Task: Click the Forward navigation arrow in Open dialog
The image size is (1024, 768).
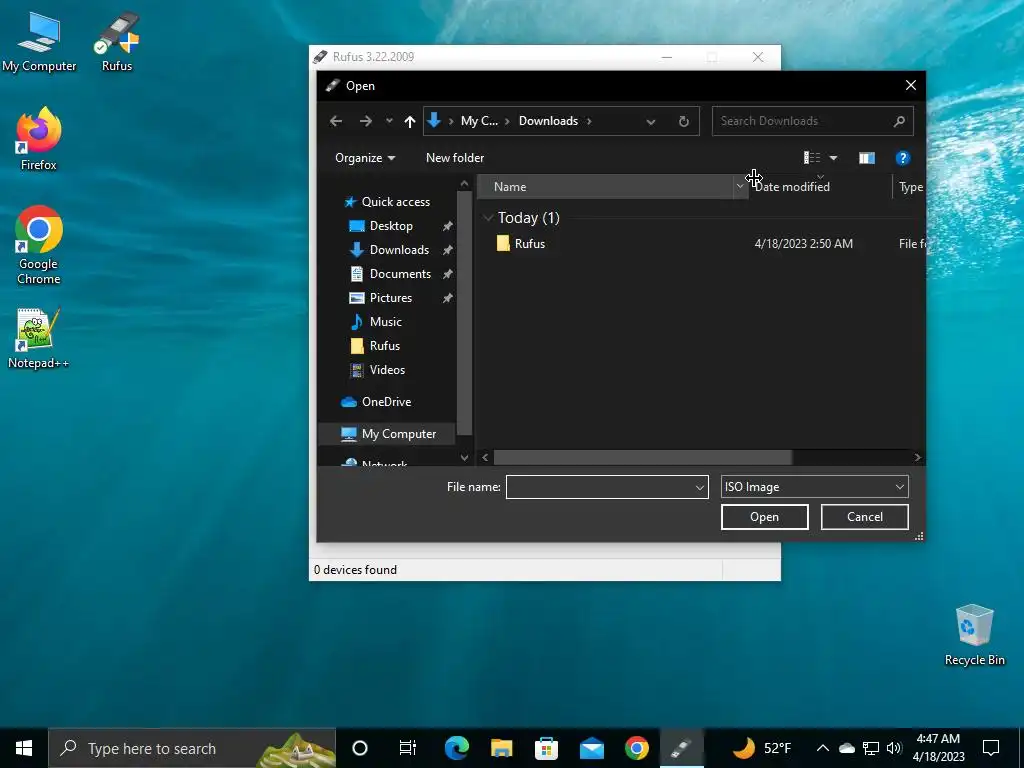Action: click(366, 121)
